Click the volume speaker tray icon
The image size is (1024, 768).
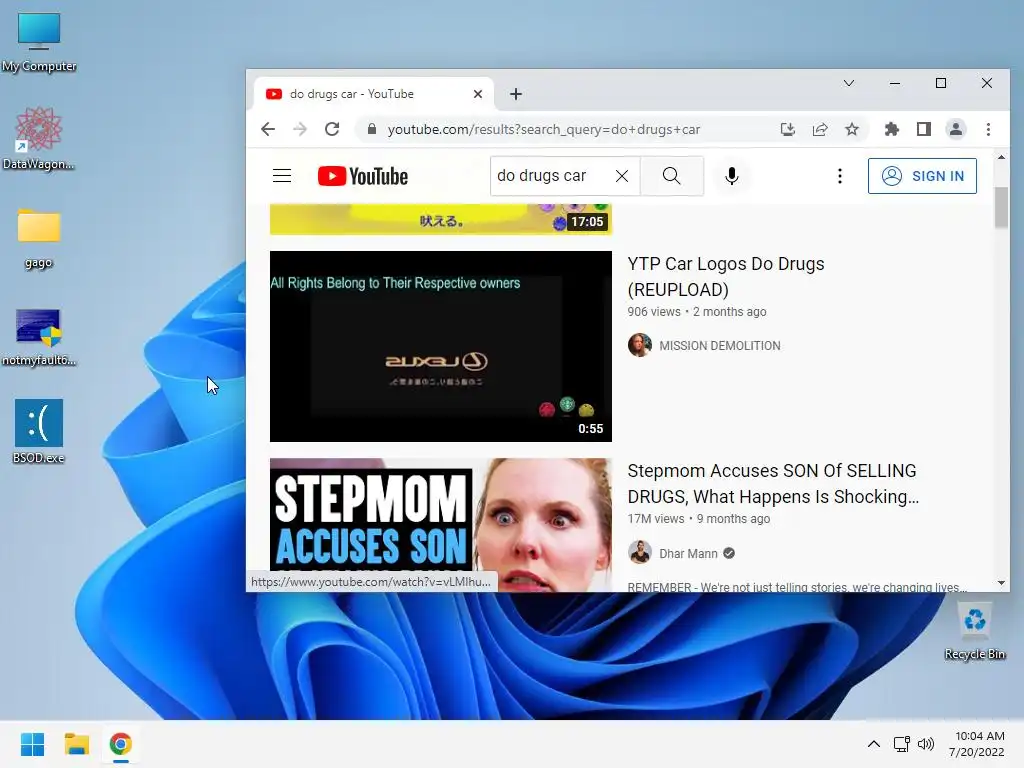(926, 744)
